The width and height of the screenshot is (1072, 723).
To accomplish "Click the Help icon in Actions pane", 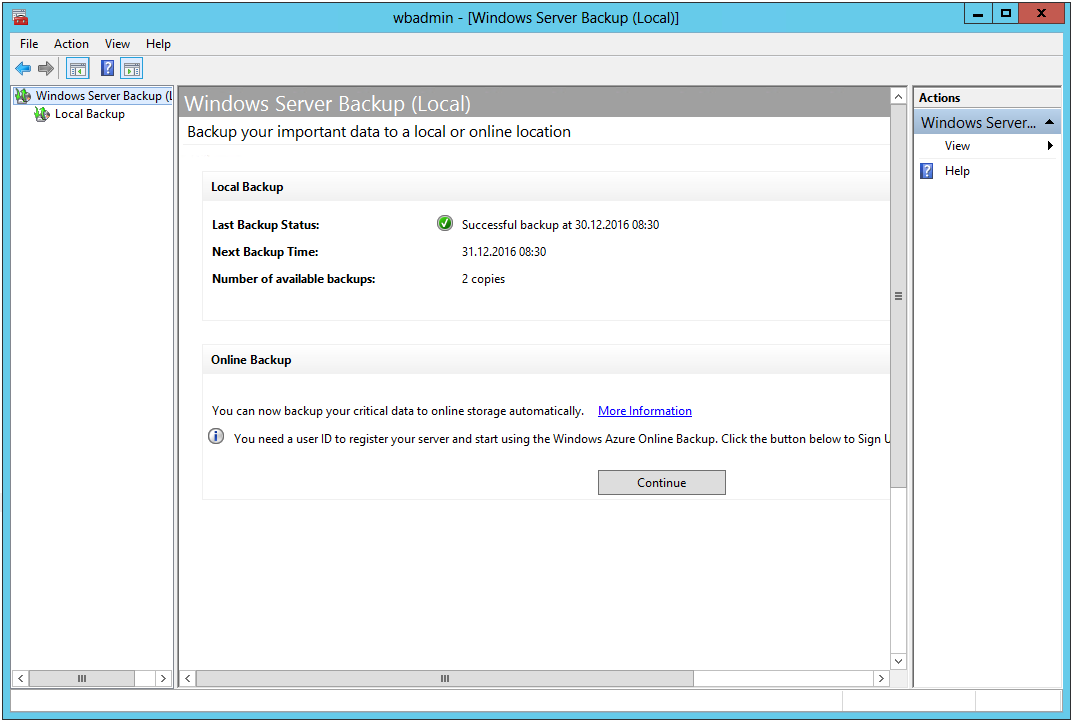I will [926, 171].
